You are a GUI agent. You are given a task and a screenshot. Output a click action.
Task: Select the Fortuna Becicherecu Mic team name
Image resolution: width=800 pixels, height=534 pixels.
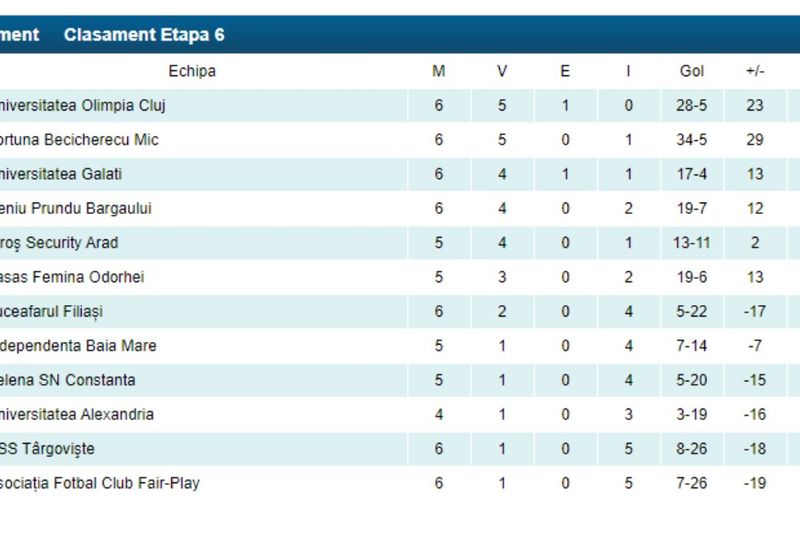click(79, 140)
